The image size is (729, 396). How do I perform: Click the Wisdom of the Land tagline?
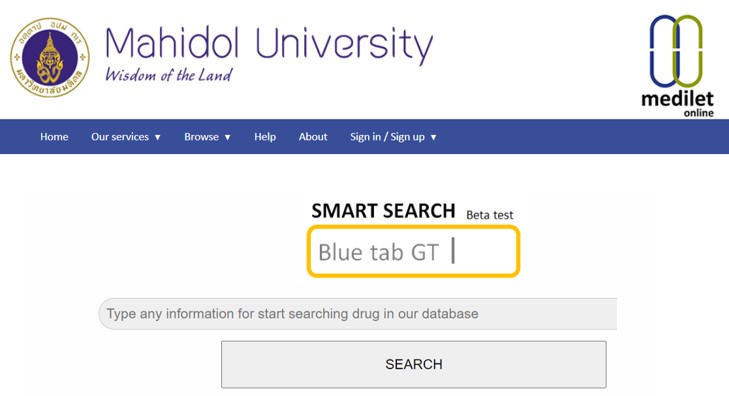click(168, 75)
